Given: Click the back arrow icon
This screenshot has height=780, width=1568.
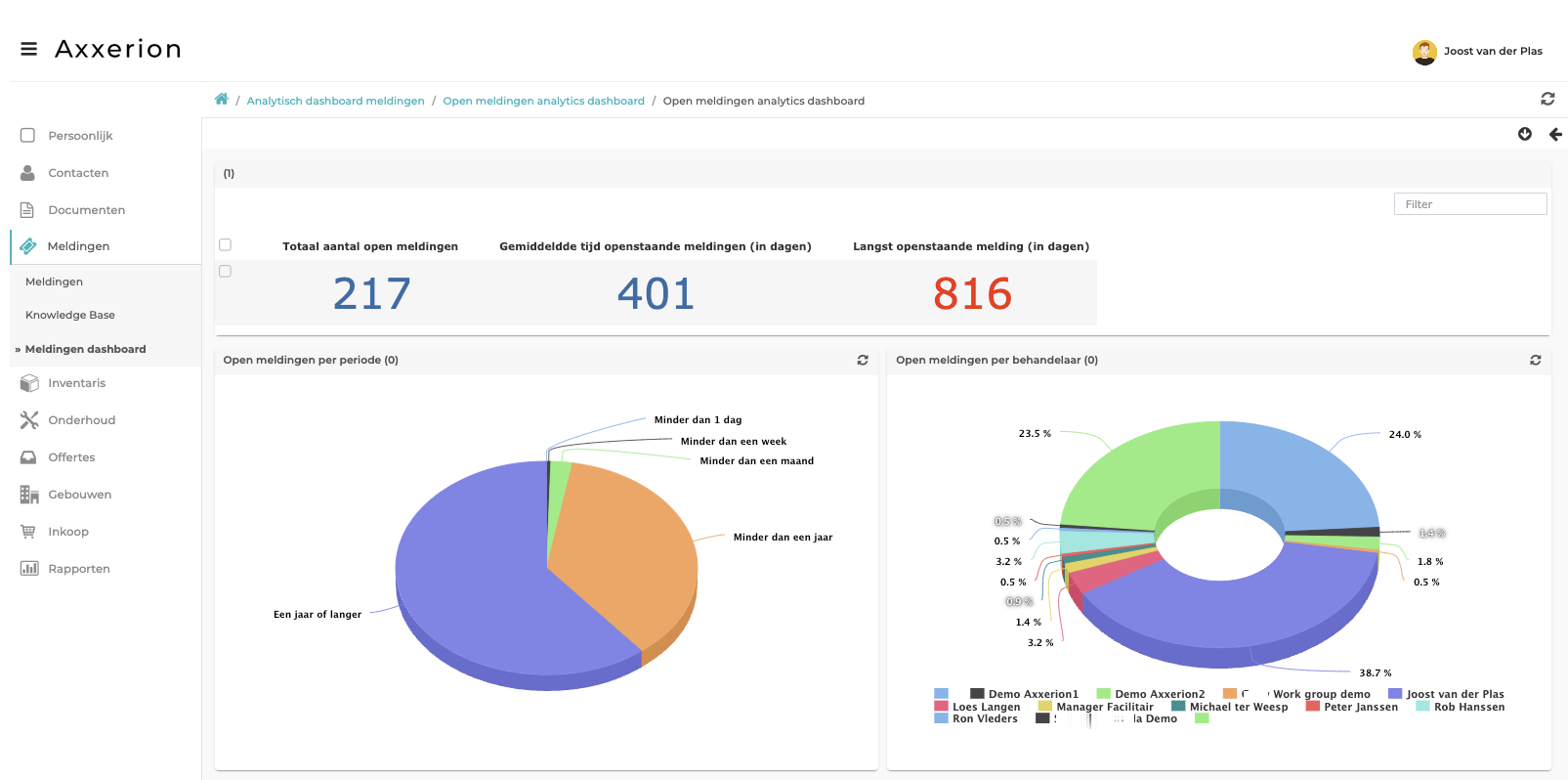Looking at the screenshot, I should click(x=1555, y=134).
